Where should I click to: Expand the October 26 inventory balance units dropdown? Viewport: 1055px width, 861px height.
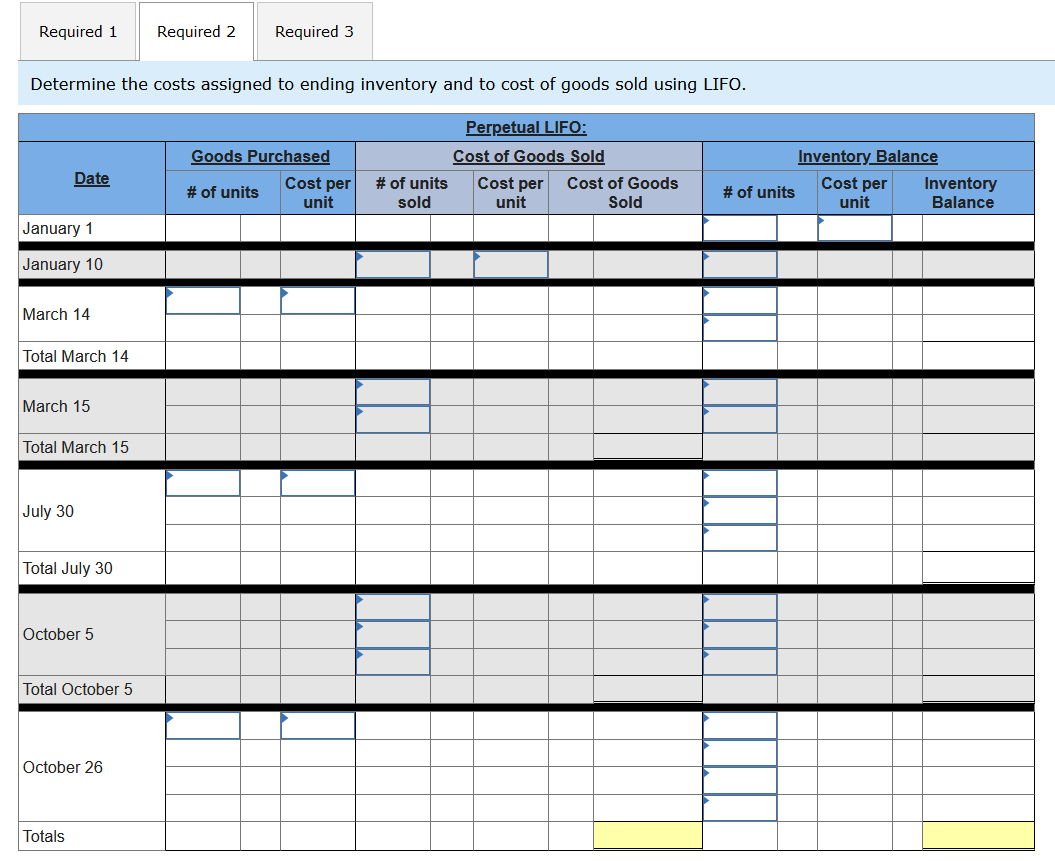740,725
